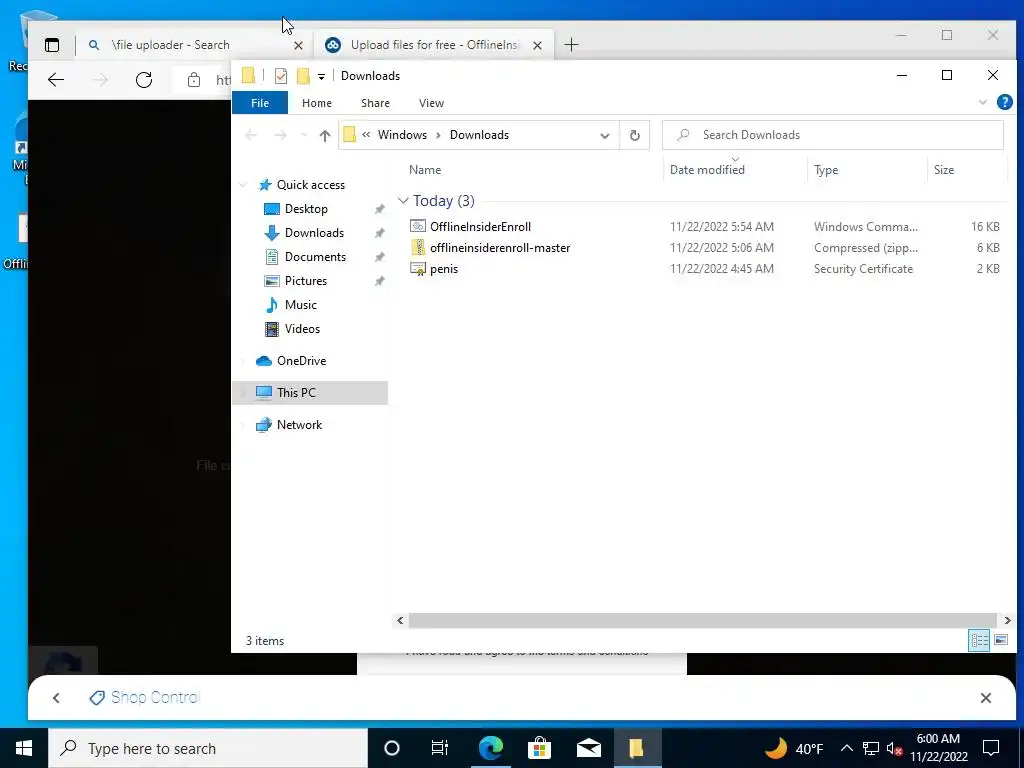This screenshot has height=768, width=1024.
Task: Switch to details view layout icon
Action: click(x=978, y=641)
